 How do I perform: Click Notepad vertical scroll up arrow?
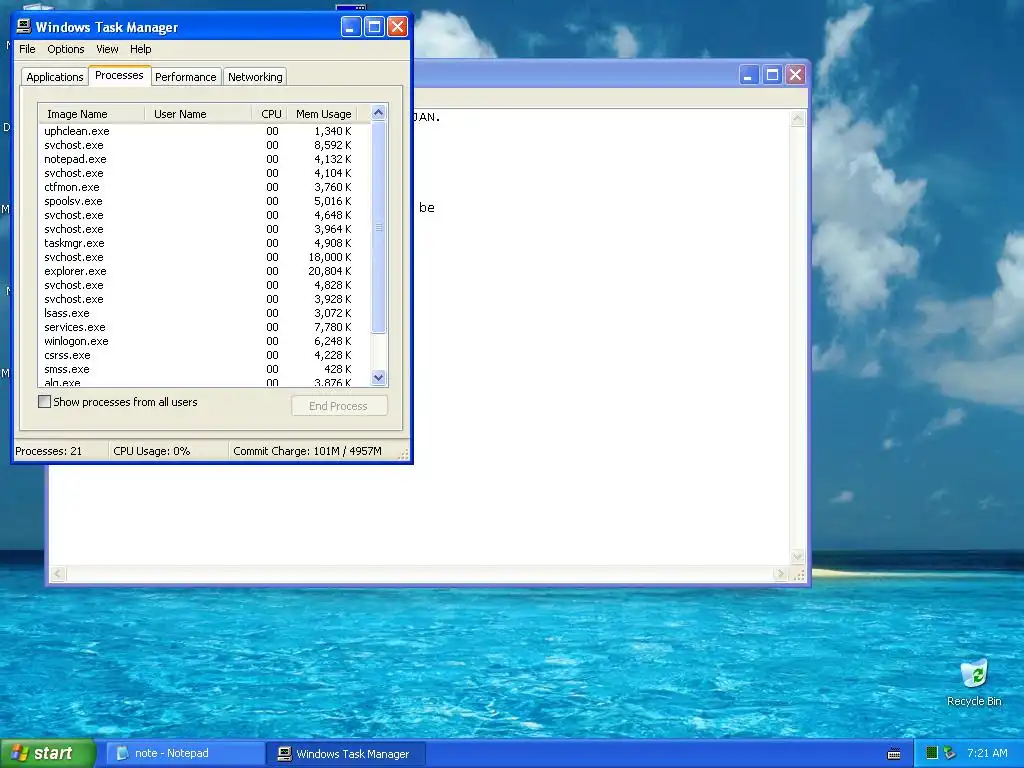coord(797,118)
